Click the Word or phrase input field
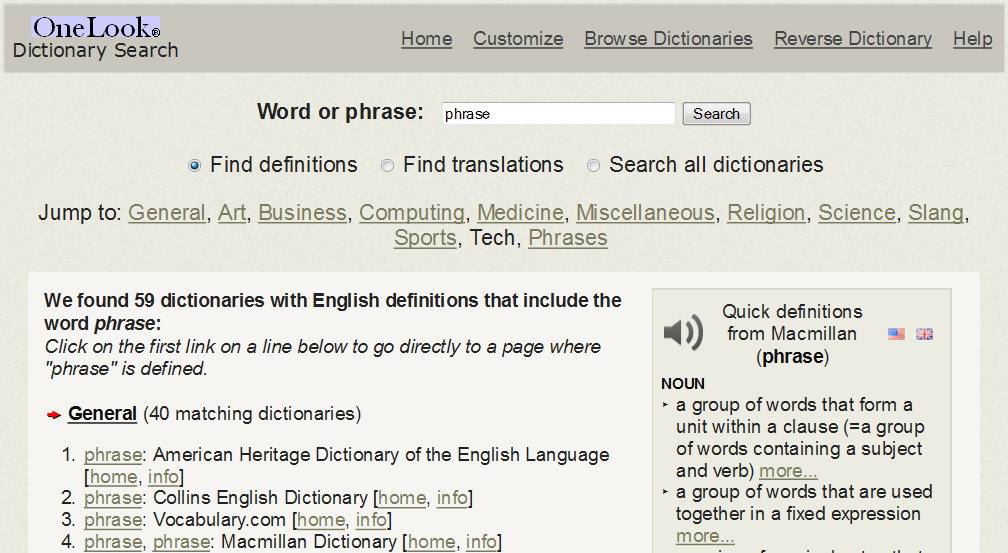The height and width of the screenshot is (553, 1008). [x=558, y=114]
